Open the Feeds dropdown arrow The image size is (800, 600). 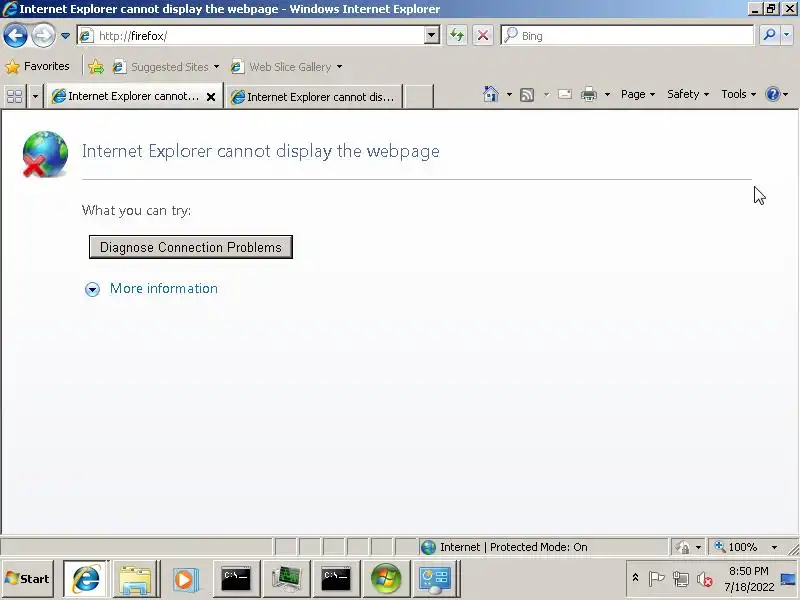pos(546,94)
